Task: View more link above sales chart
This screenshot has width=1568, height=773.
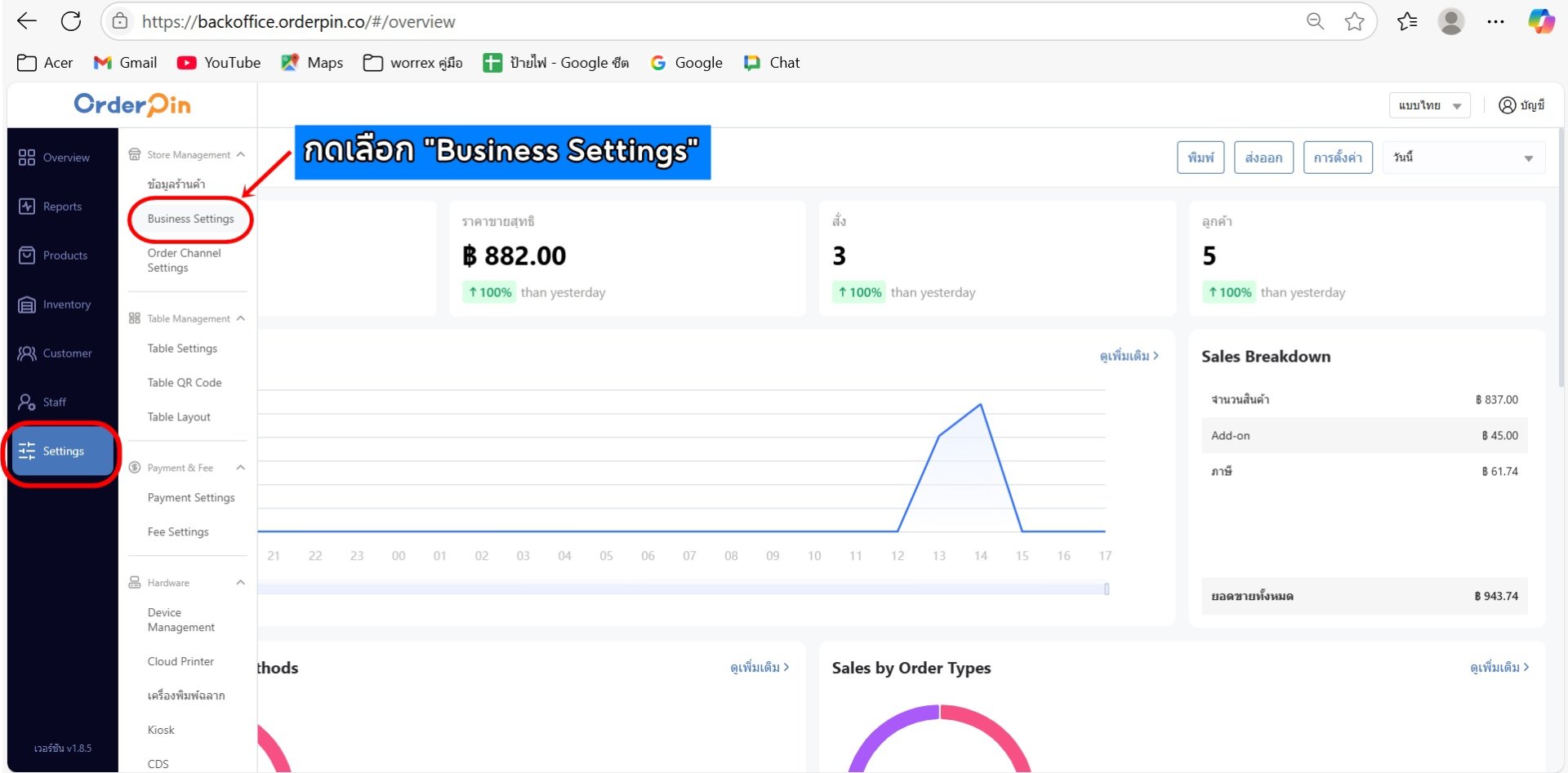Action: (x=1129, y=356)
